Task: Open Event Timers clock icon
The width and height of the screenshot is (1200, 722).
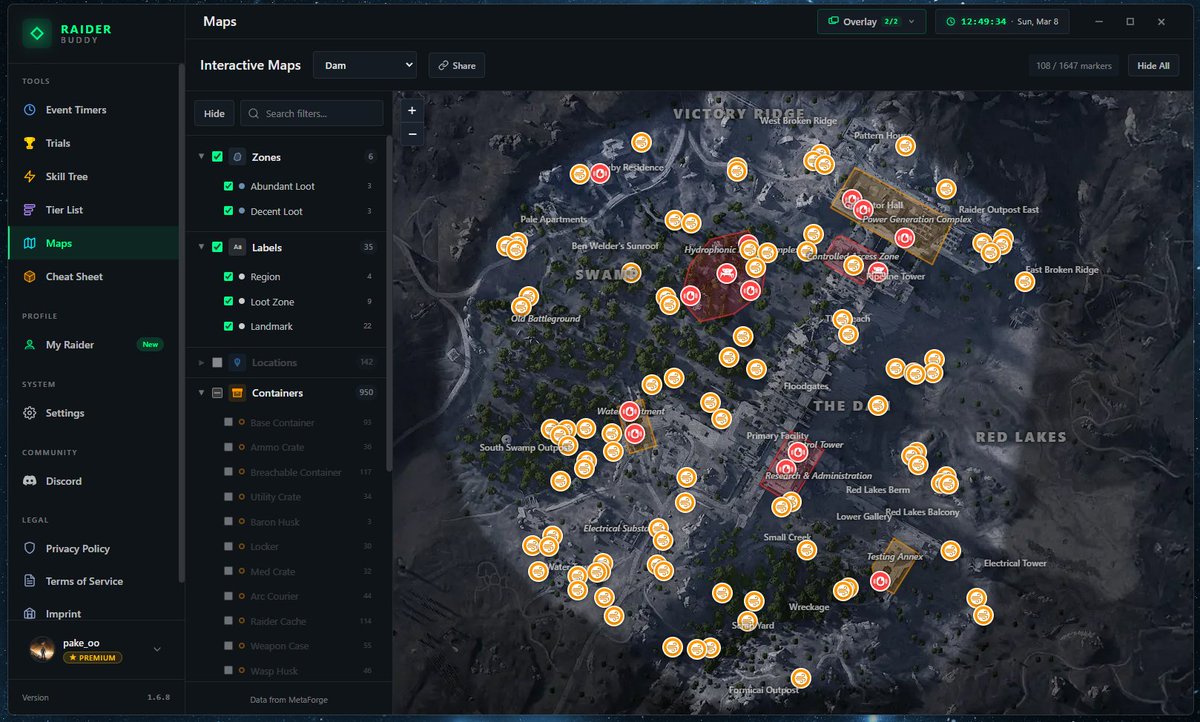Action: point(30,110)
